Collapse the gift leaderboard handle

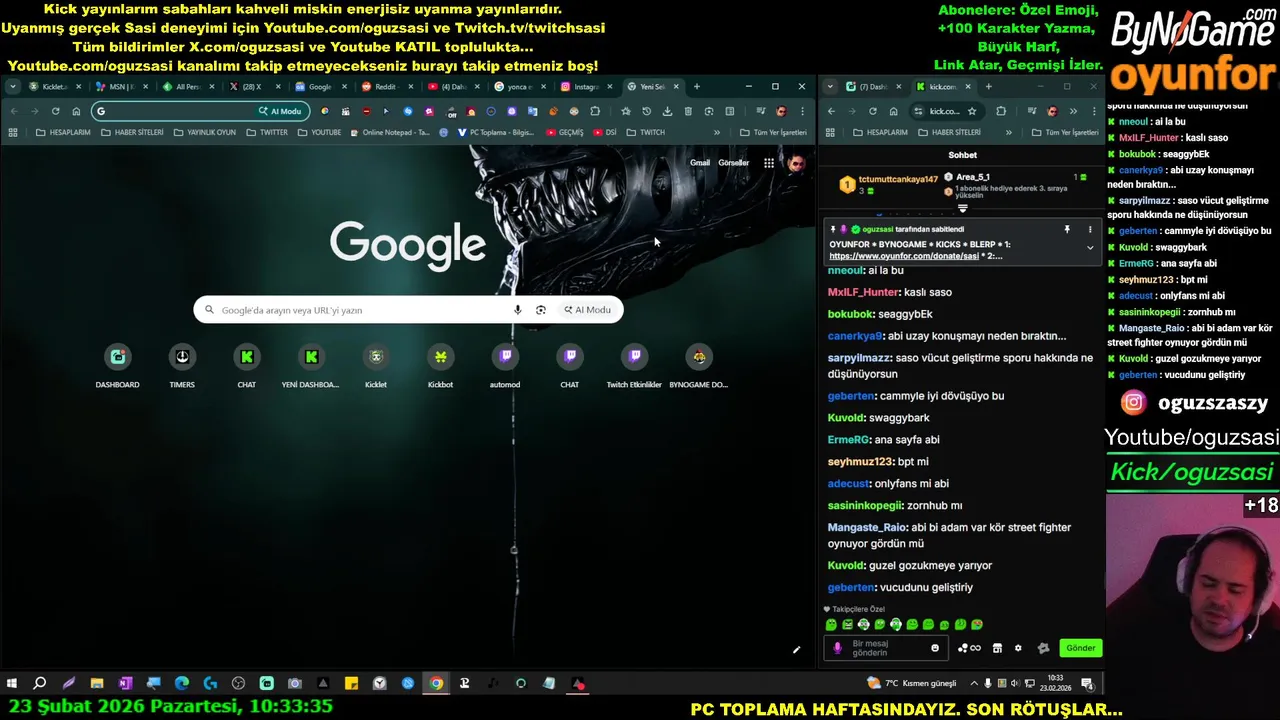pos(963,209)
